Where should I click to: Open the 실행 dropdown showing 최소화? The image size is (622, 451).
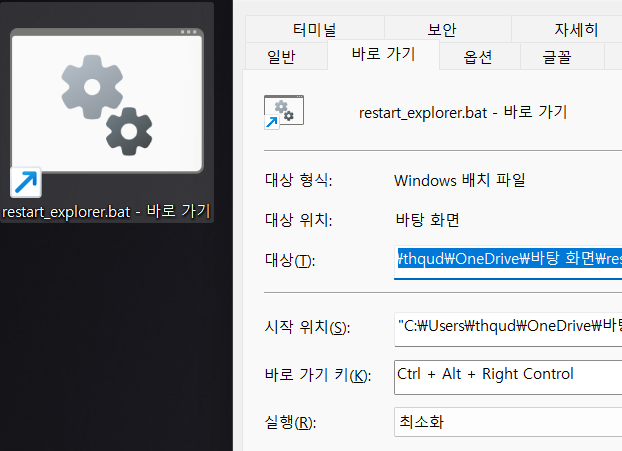[x=508, y=422]
